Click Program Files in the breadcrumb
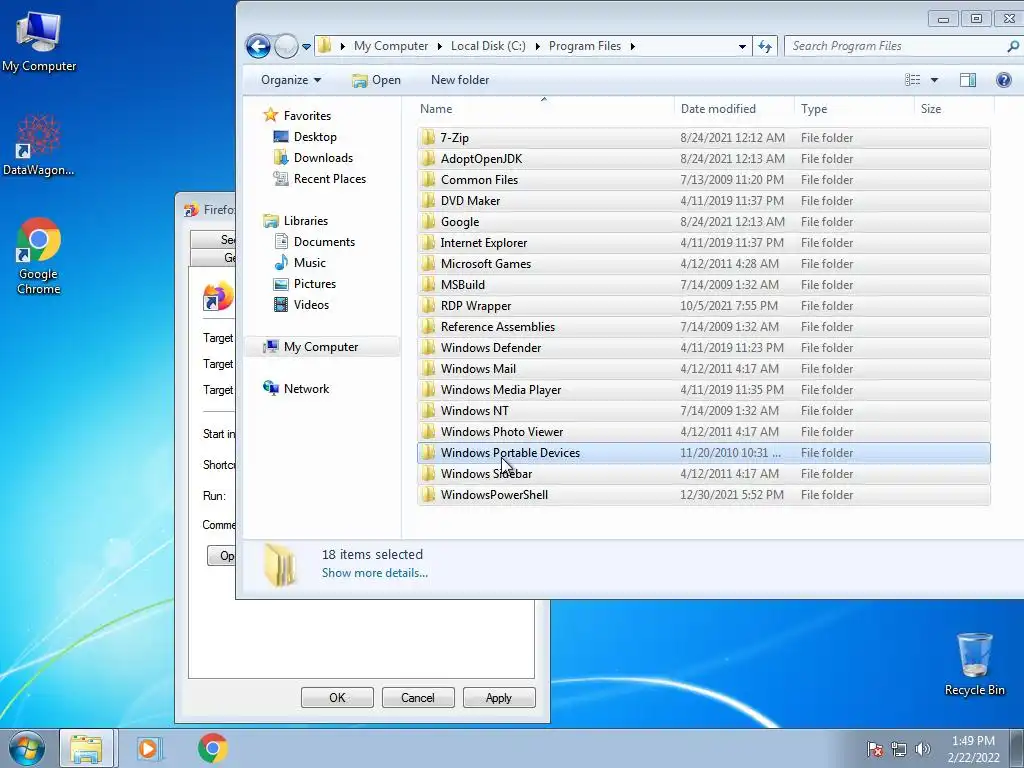Screen dimensions: 1024x768 pos(584,46)
